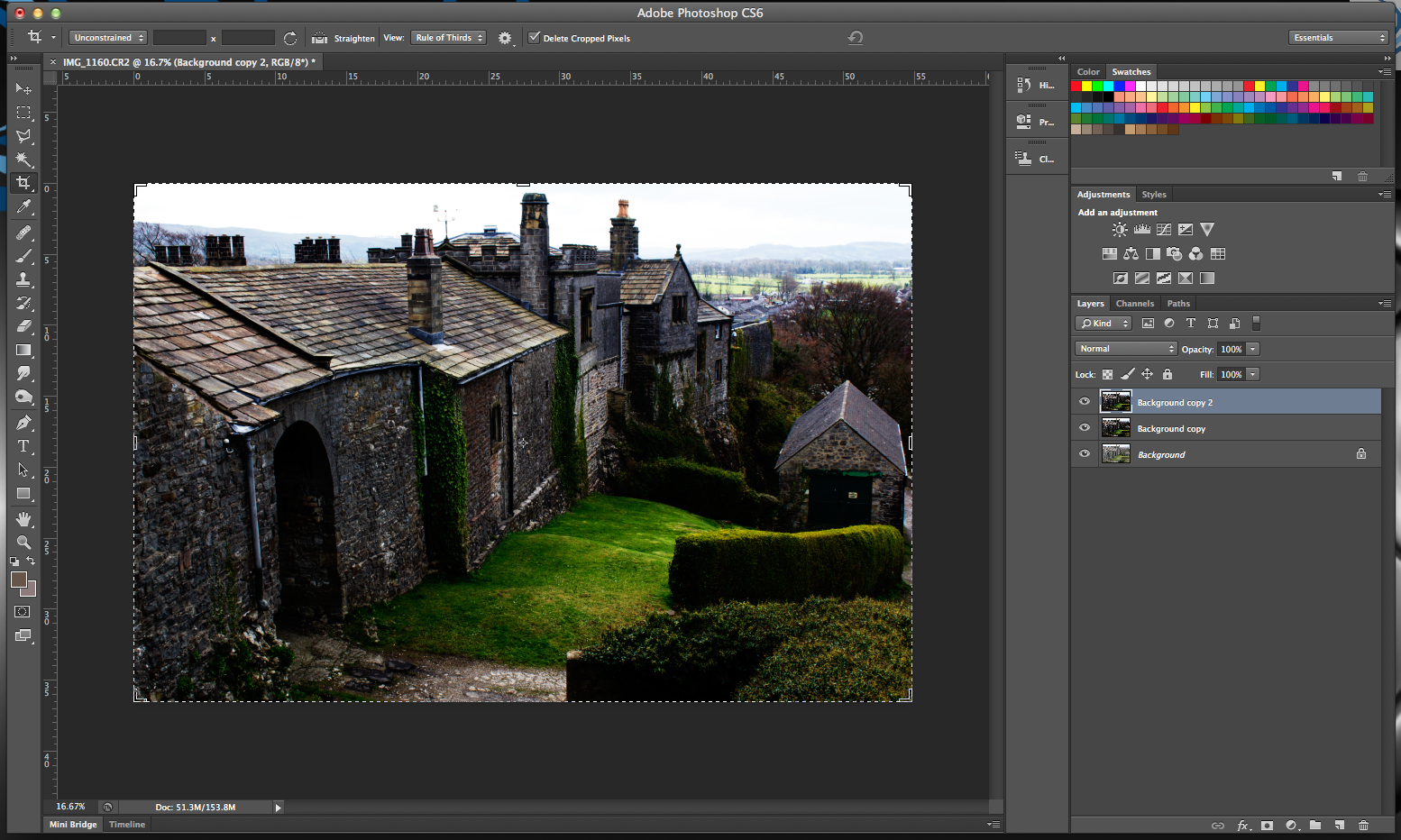
Task: Open the Unconstrained crop ratio dropdown
Action: [x=107, y=37]
